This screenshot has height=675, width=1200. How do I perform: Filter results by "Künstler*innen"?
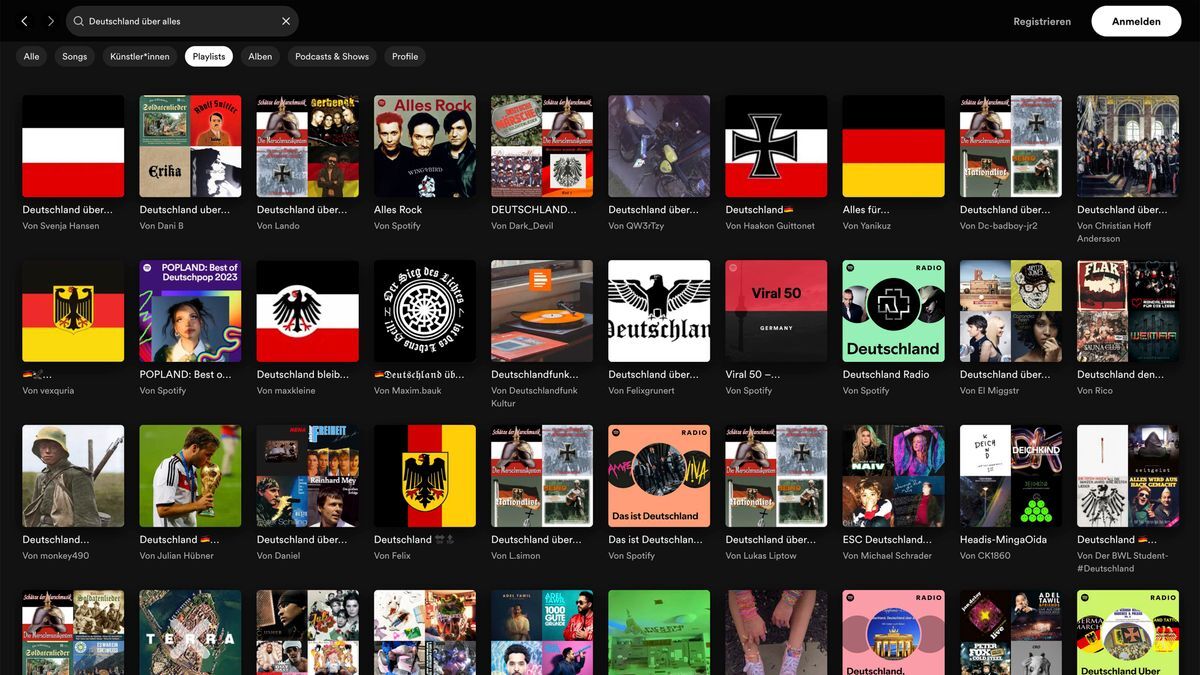(x=140, y=57)
